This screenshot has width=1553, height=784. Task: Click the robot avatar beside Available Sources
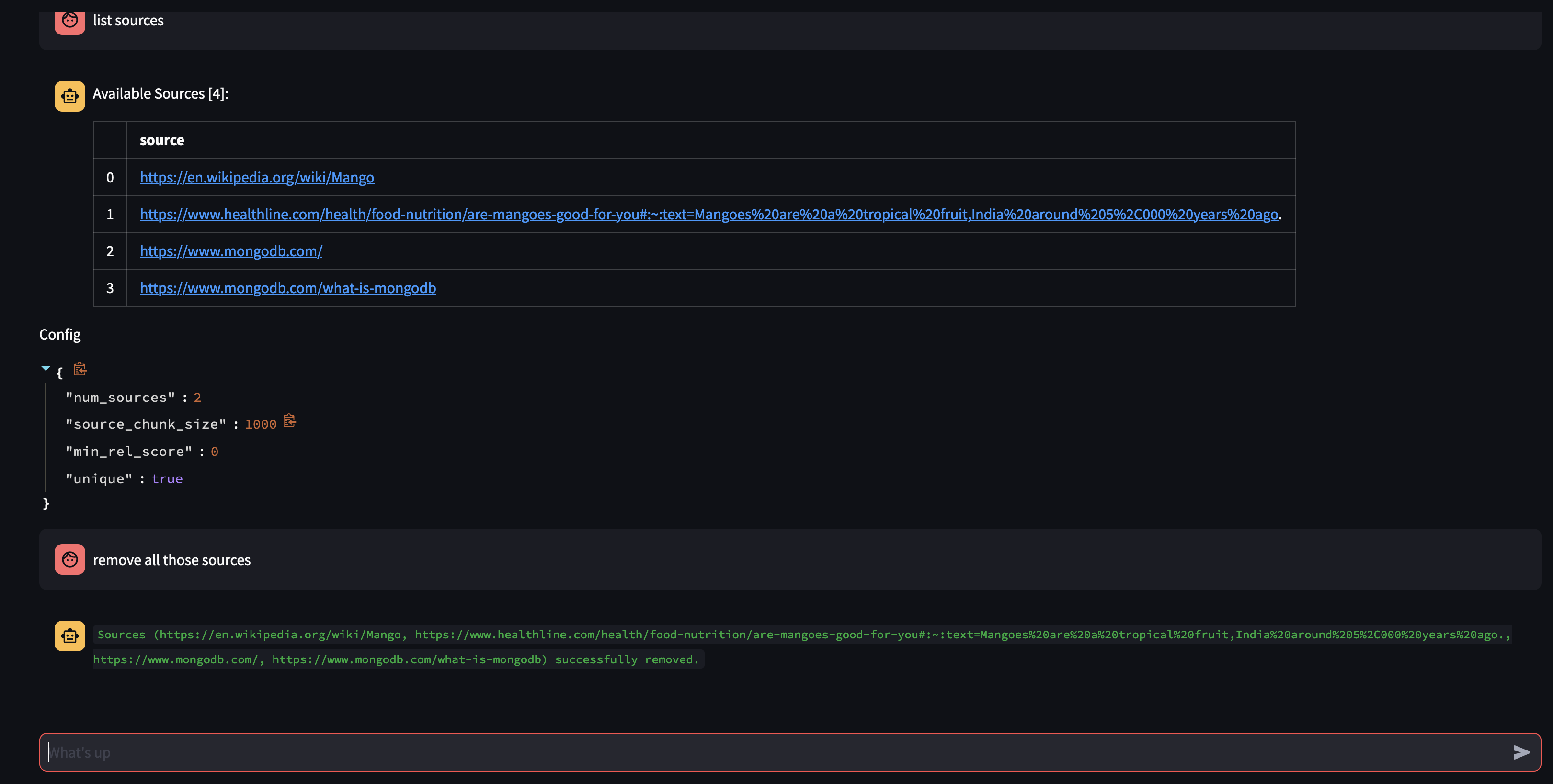tap(70, 96)
